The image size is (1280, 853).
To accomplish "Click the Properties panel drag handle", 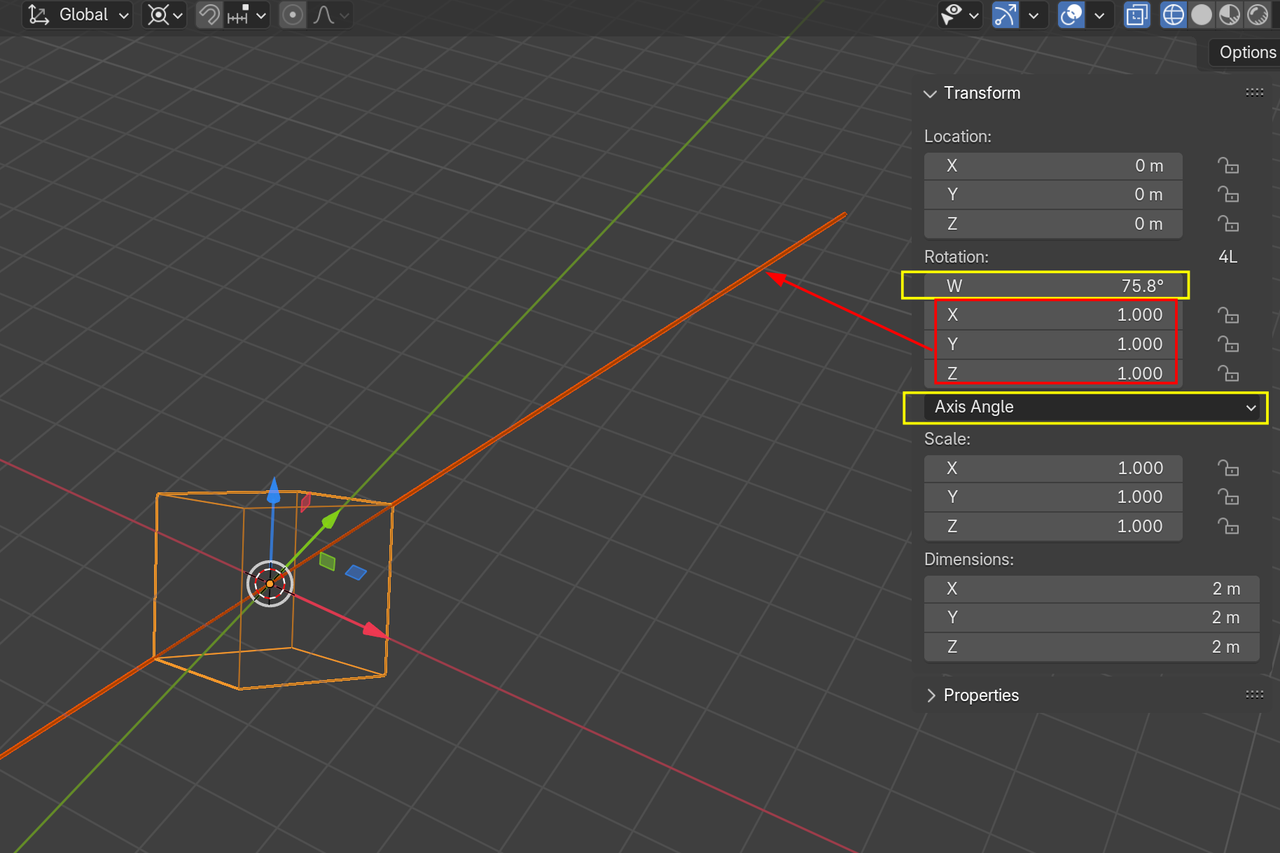I will (1254, 694).
